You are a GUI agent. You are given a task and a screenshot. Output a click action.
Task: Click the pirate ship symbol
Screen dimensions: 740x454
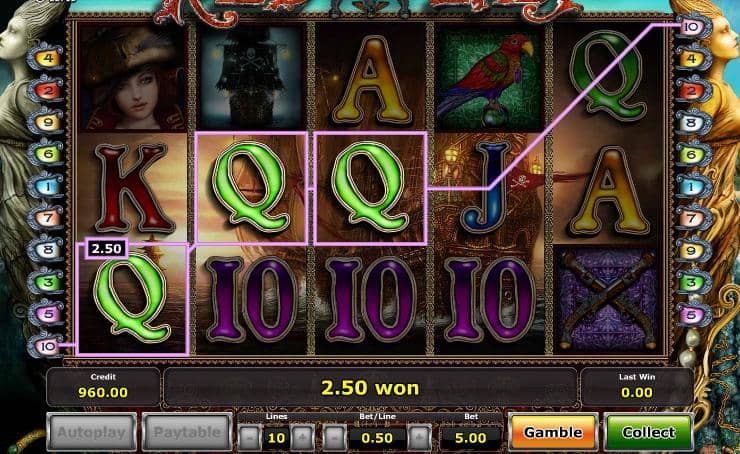[251, 78]
